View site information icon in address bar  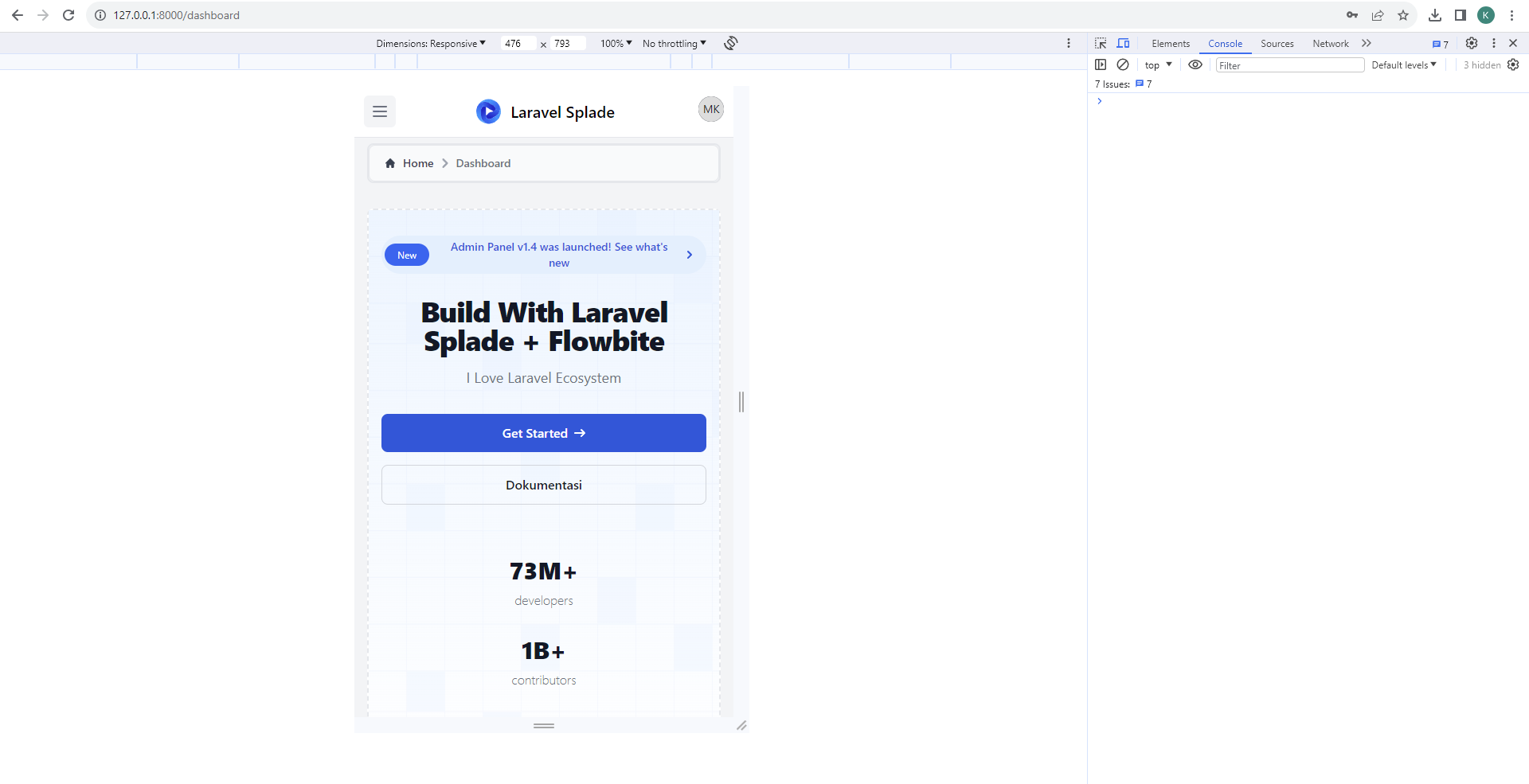point(100,15)
